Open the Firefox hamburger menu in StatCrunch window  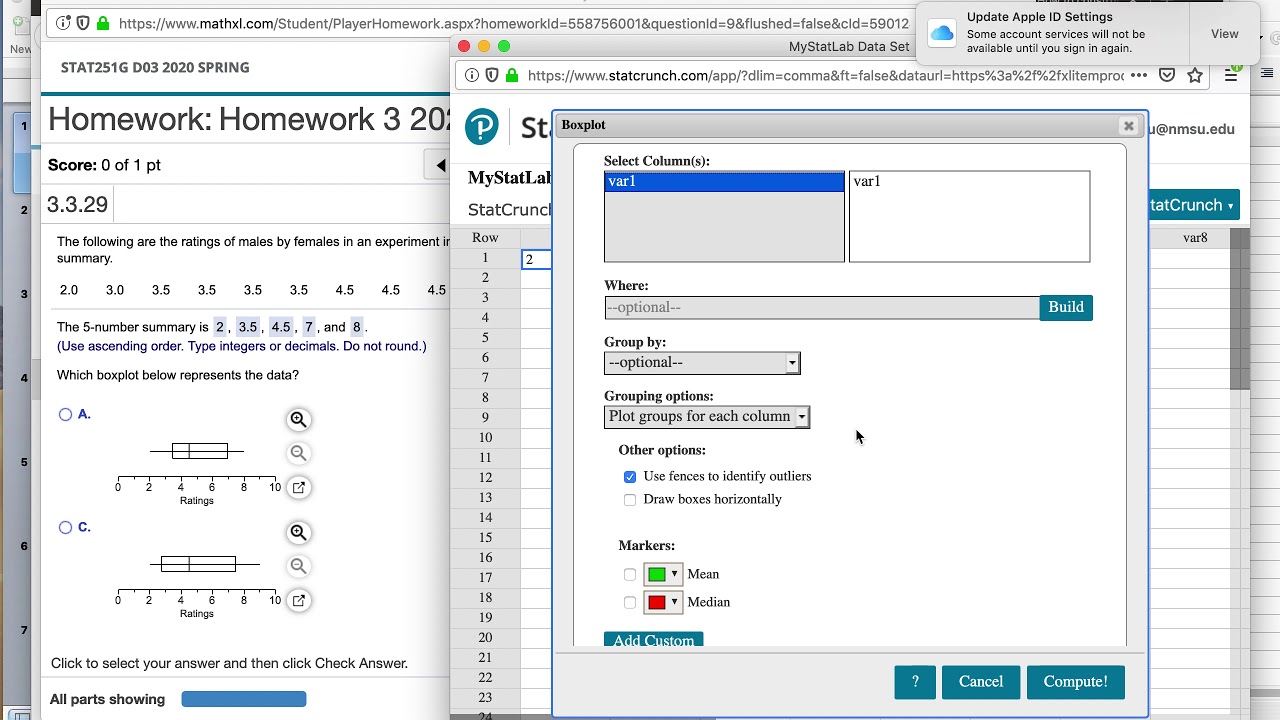pyautogui.click(x=1231, y=75)
